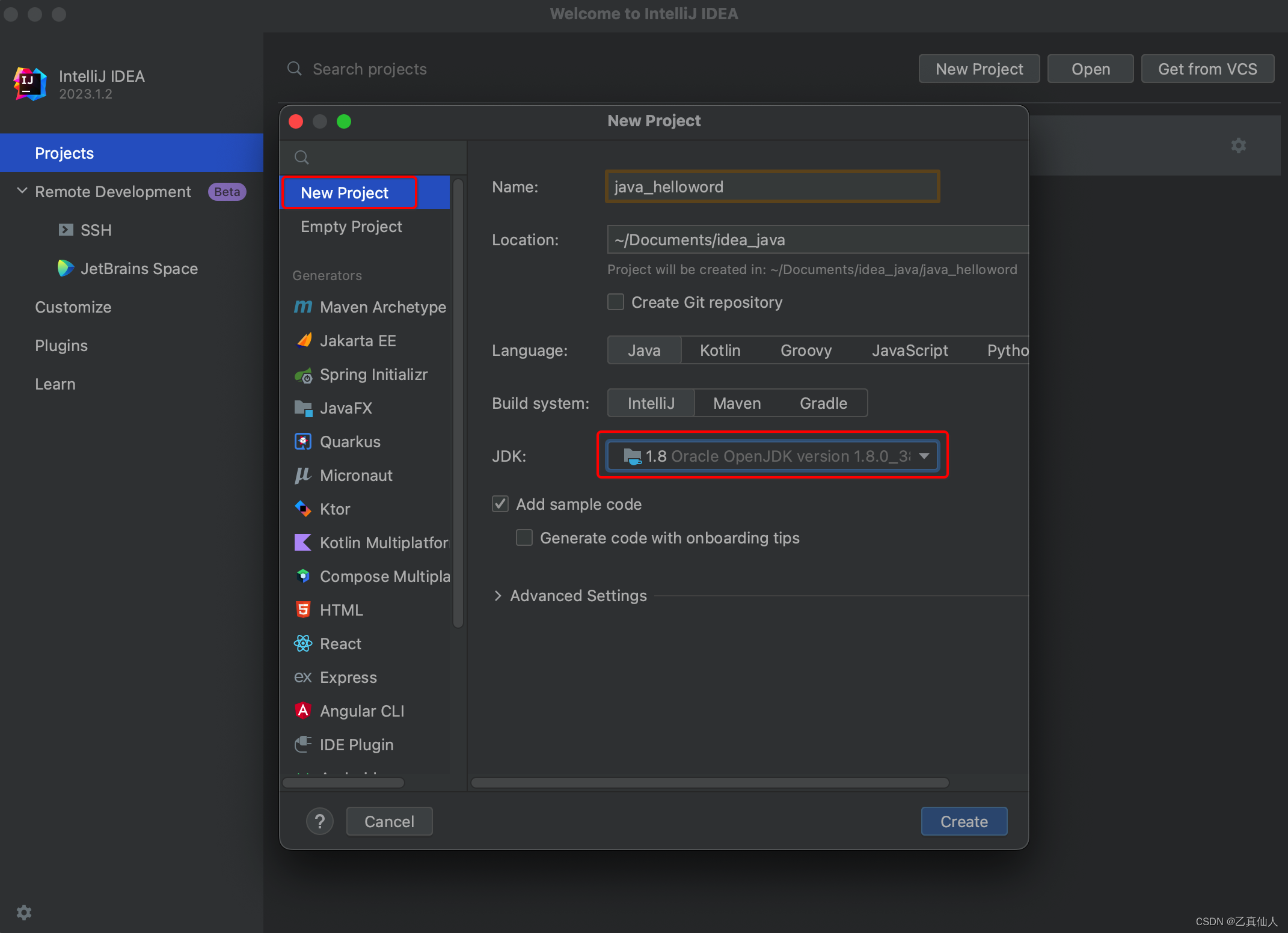
Task: Click the Open button
Action: (x=1090, y=69)
